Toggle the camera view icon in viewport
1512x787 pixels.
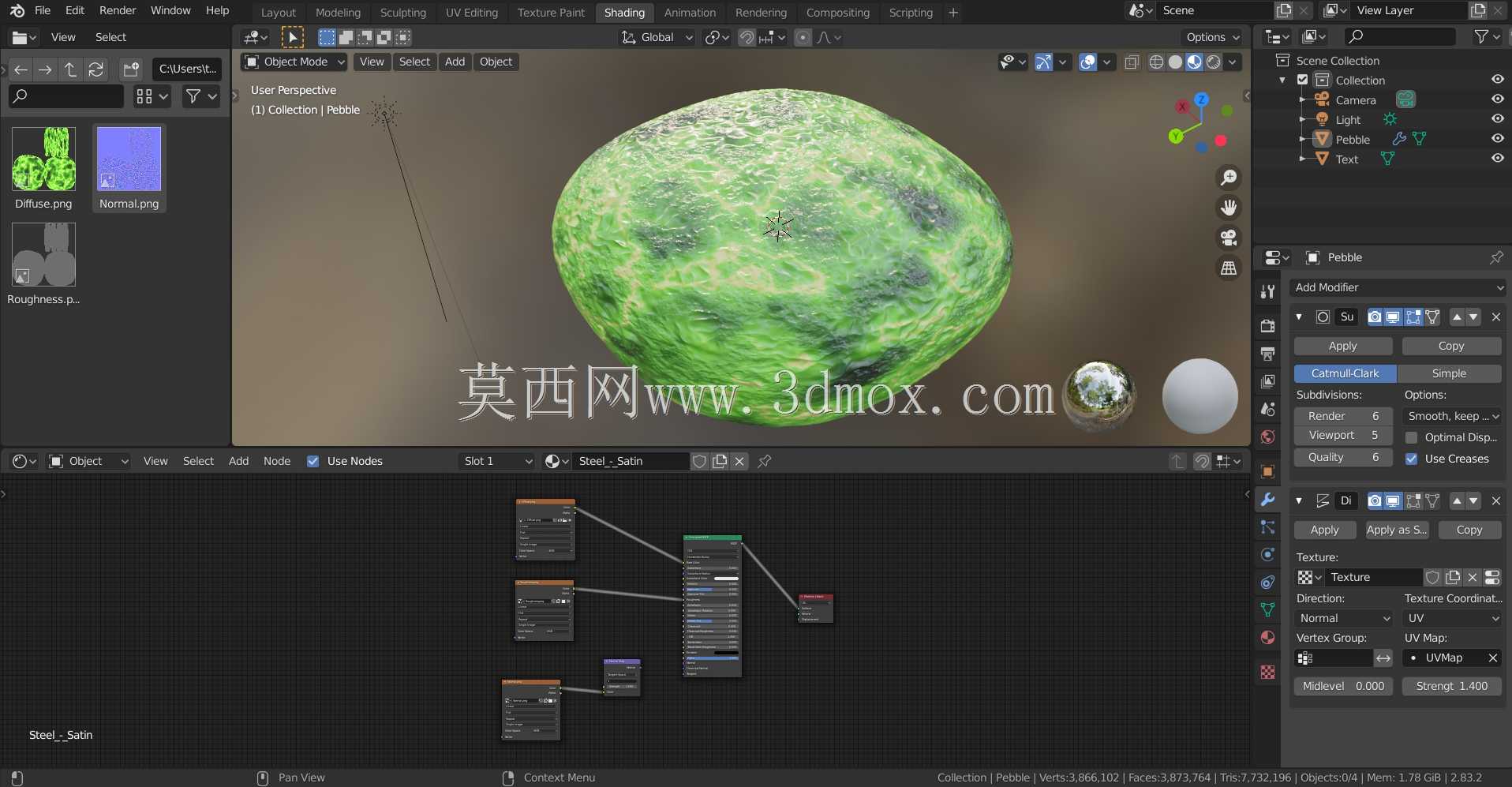pyautogui.click(x=1229, y=238)
